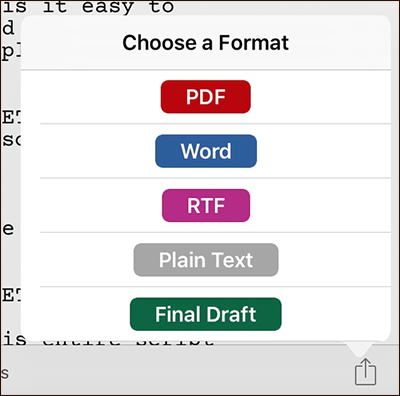
Task: Click the 'sc' script text at left
Action: pyautogui.click(x=11, y=140)
